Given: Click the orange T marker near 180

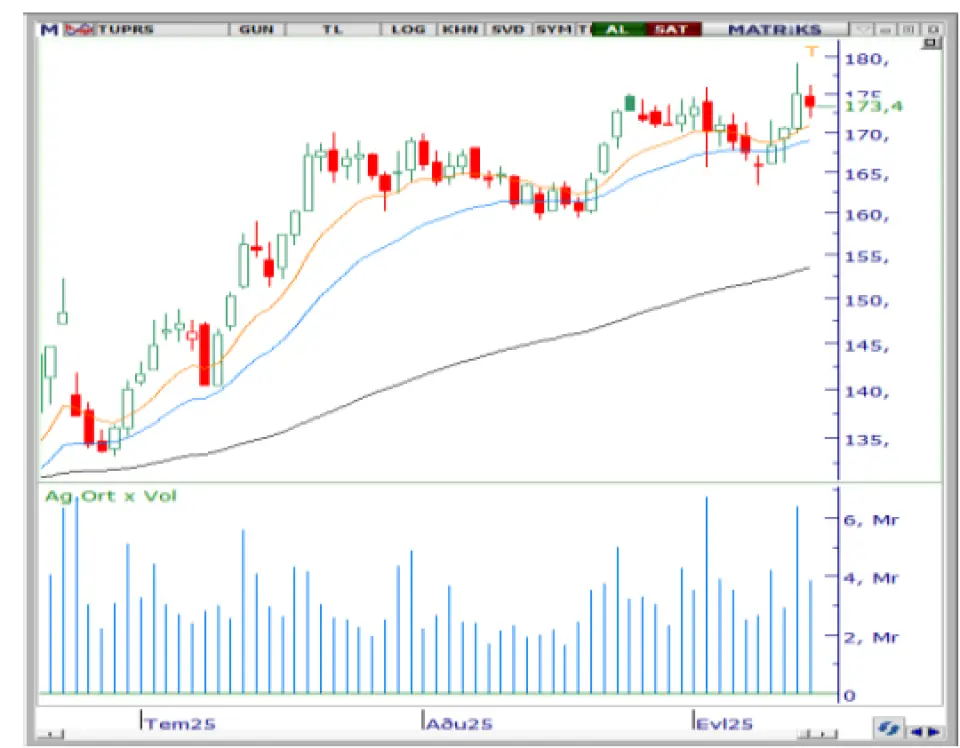Looking at the screenshot, I should [x=812, y=51].
